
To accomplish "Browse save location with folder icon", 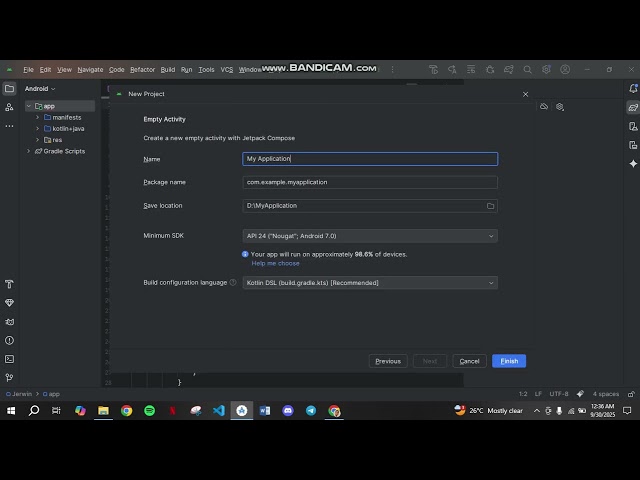I will pyautogui.click(x=490, y=206).
